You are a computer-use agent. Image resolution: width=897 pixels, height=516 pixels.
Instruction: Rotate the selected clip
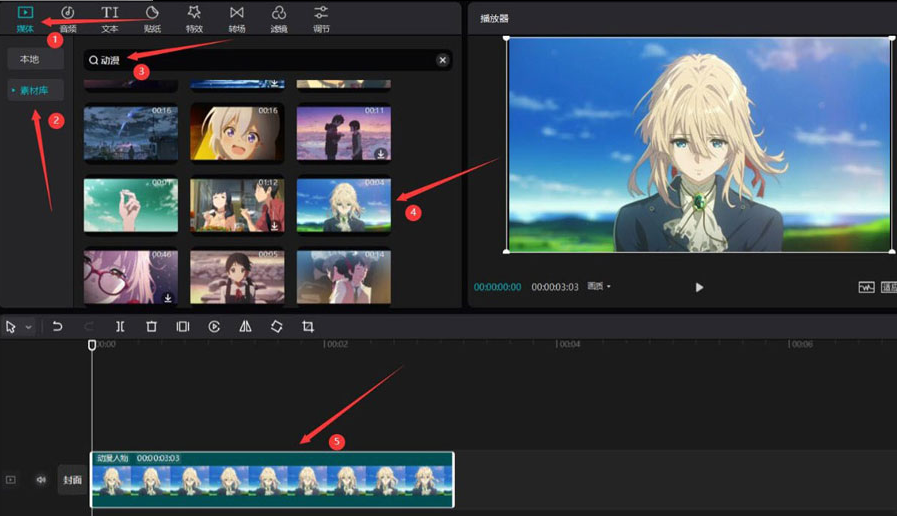(276, 327)
